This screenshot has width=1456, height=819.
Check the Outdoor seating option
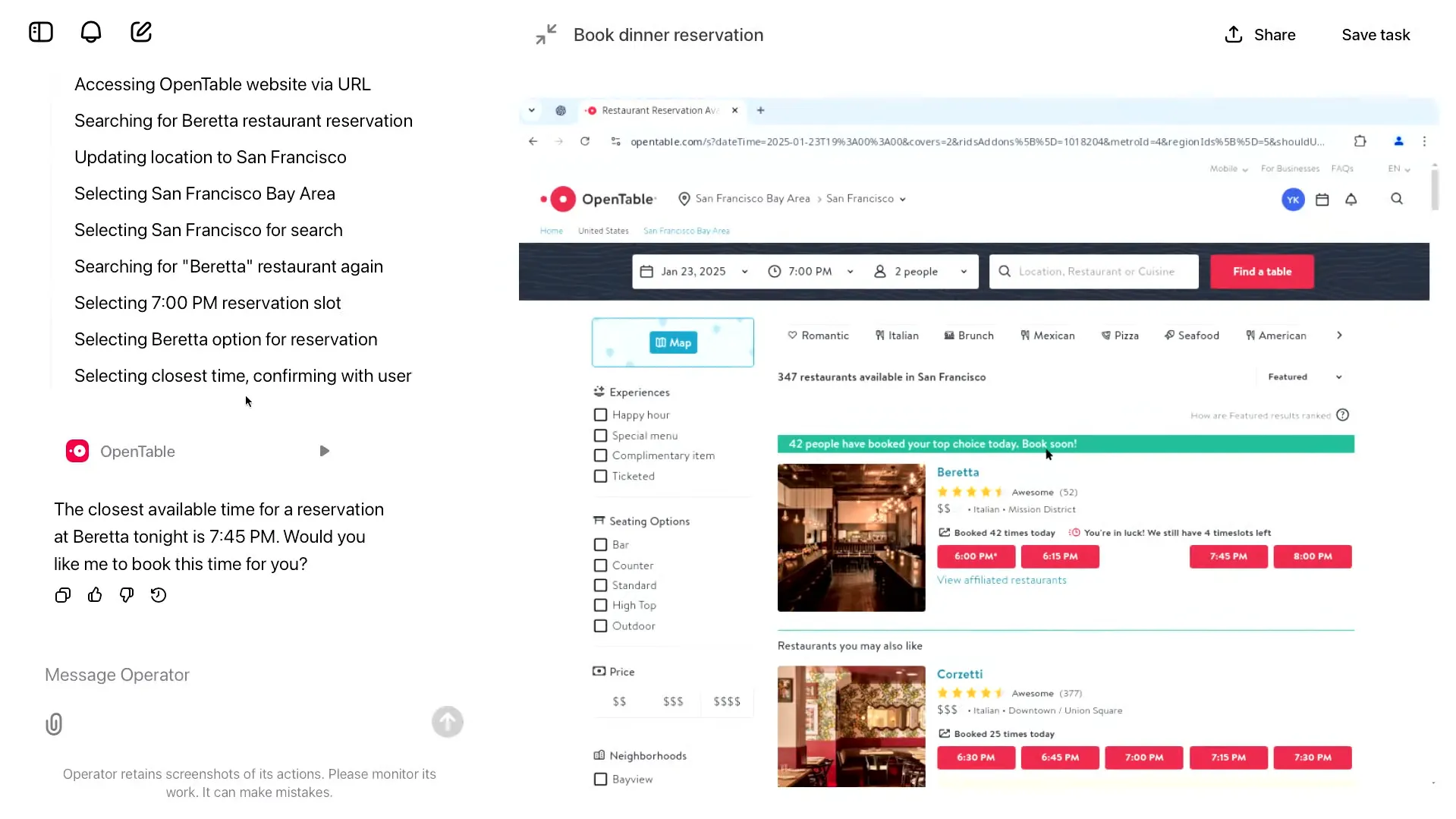tap(600, 626)
